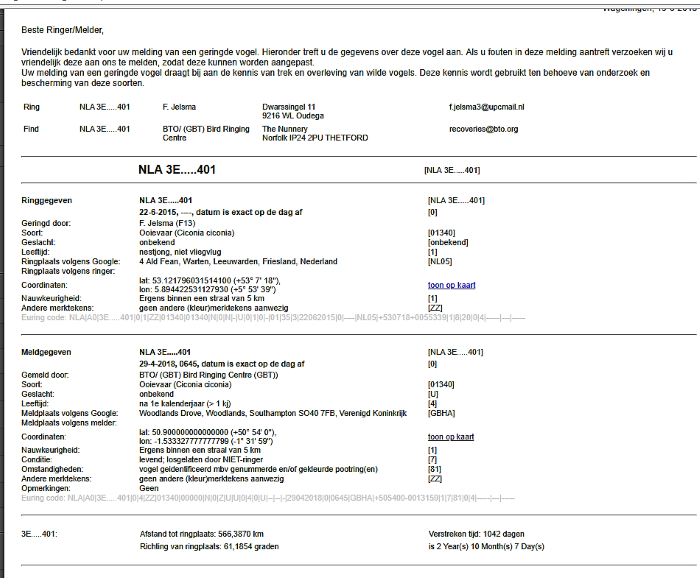Image resolution: width=700 pixels, height=578 pixels.
Task: Select code '[GBHA]'
Action: point(441,413)
